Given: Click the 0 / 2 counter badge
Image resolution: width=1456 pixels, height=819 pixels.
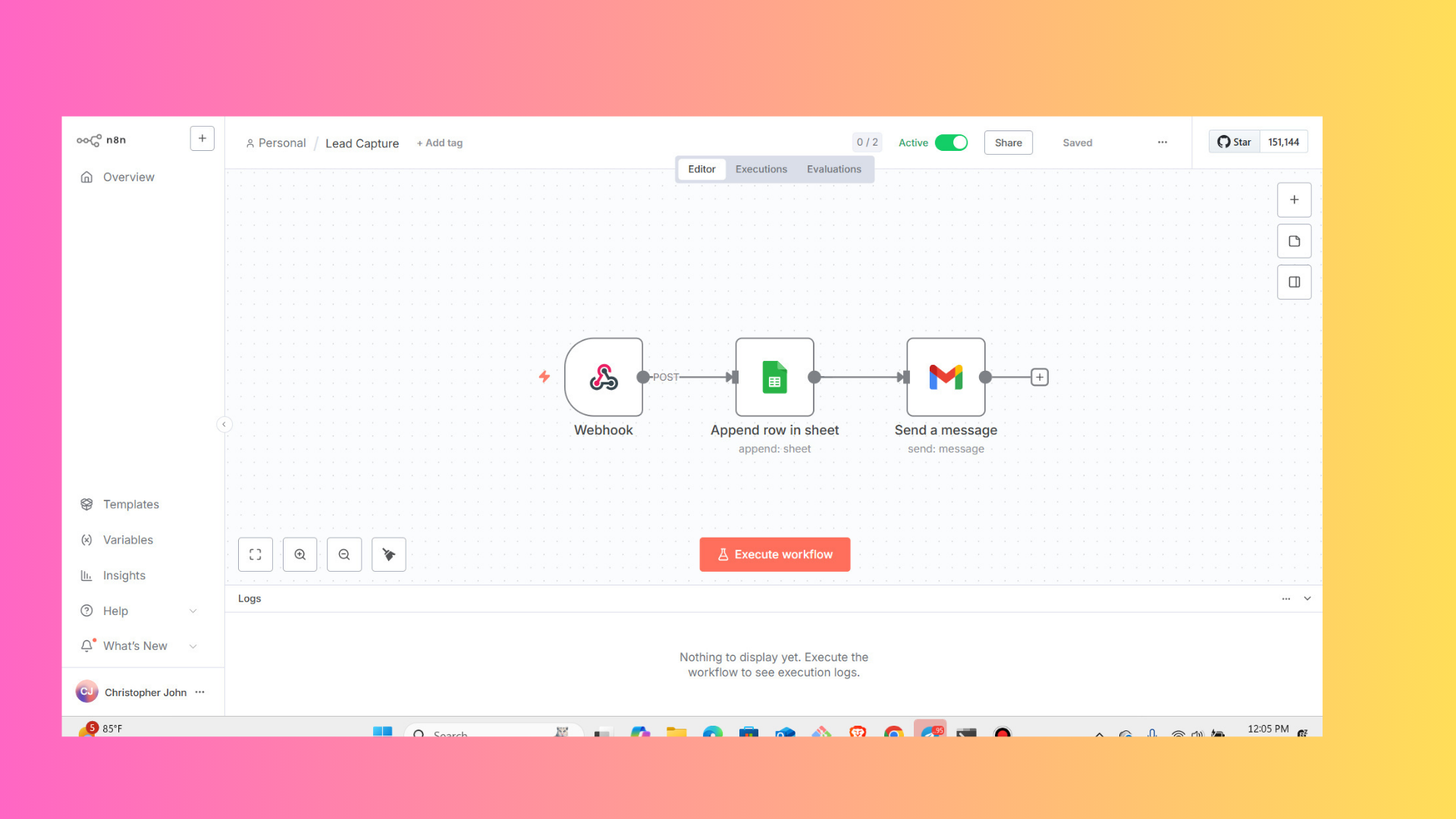Looking at the screenshot, I should (x=867, y=143).
